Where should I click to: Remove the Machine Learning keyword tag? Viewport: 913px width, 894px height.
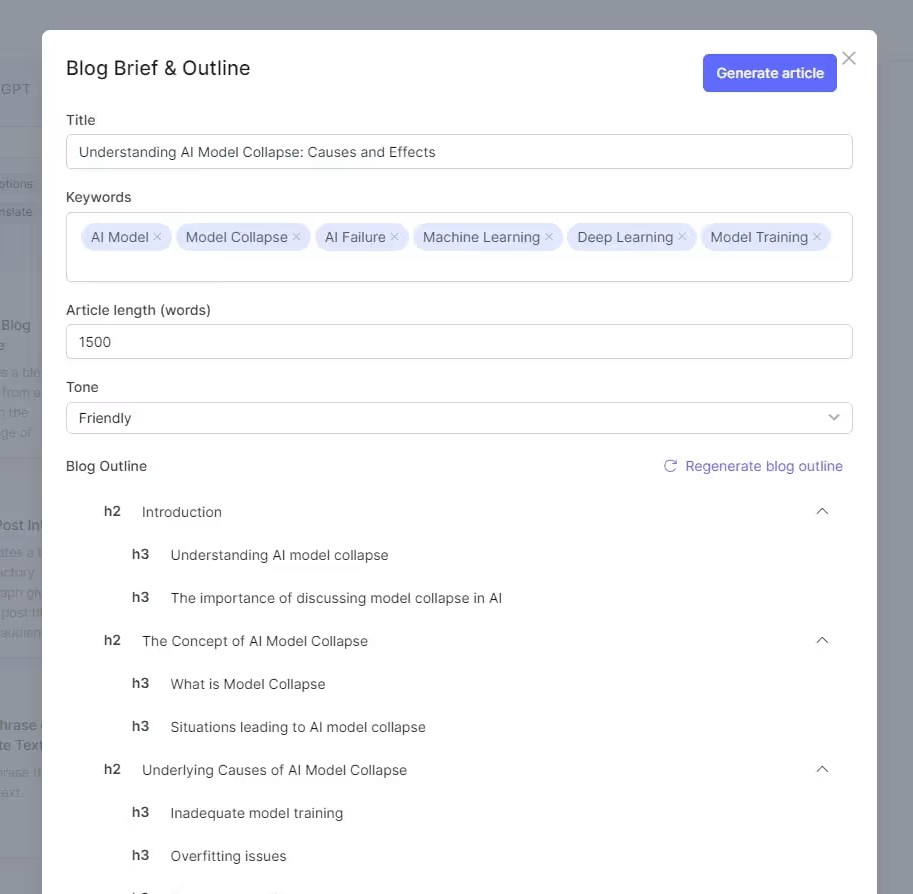[x=549, y=237]
